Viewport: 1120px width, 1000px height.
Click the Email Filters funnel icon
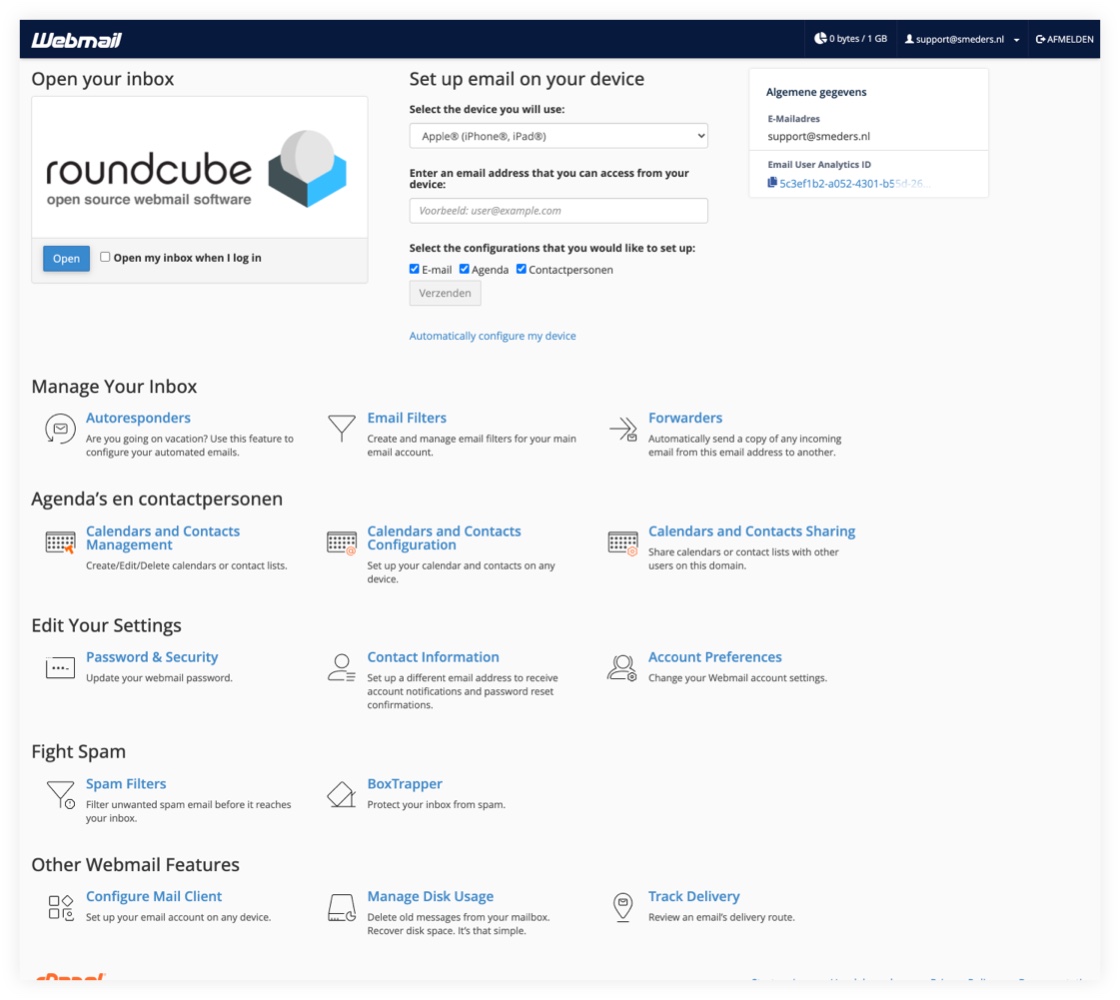pos(341,428)
